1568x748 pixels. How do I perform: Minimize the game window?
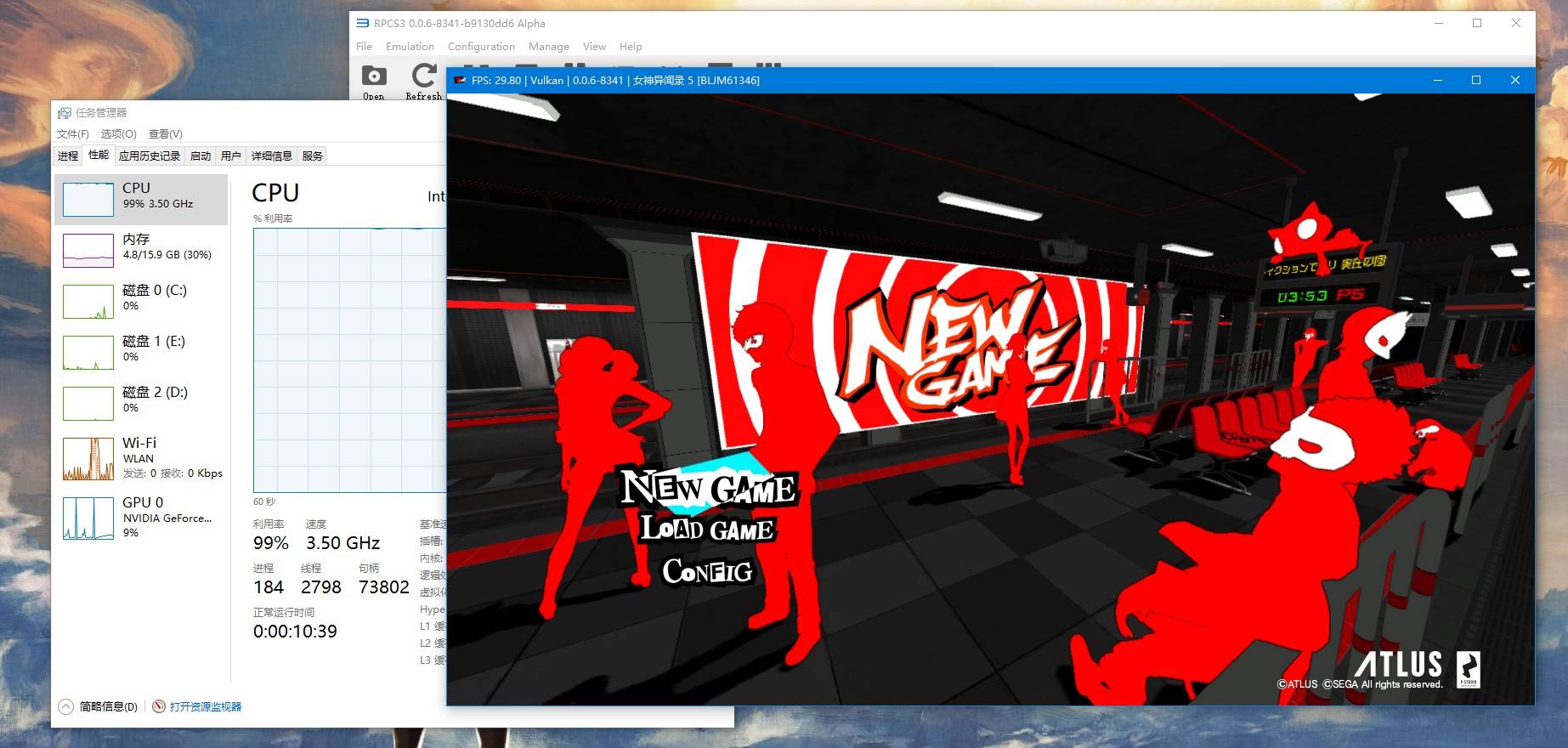pos(1438,80)
